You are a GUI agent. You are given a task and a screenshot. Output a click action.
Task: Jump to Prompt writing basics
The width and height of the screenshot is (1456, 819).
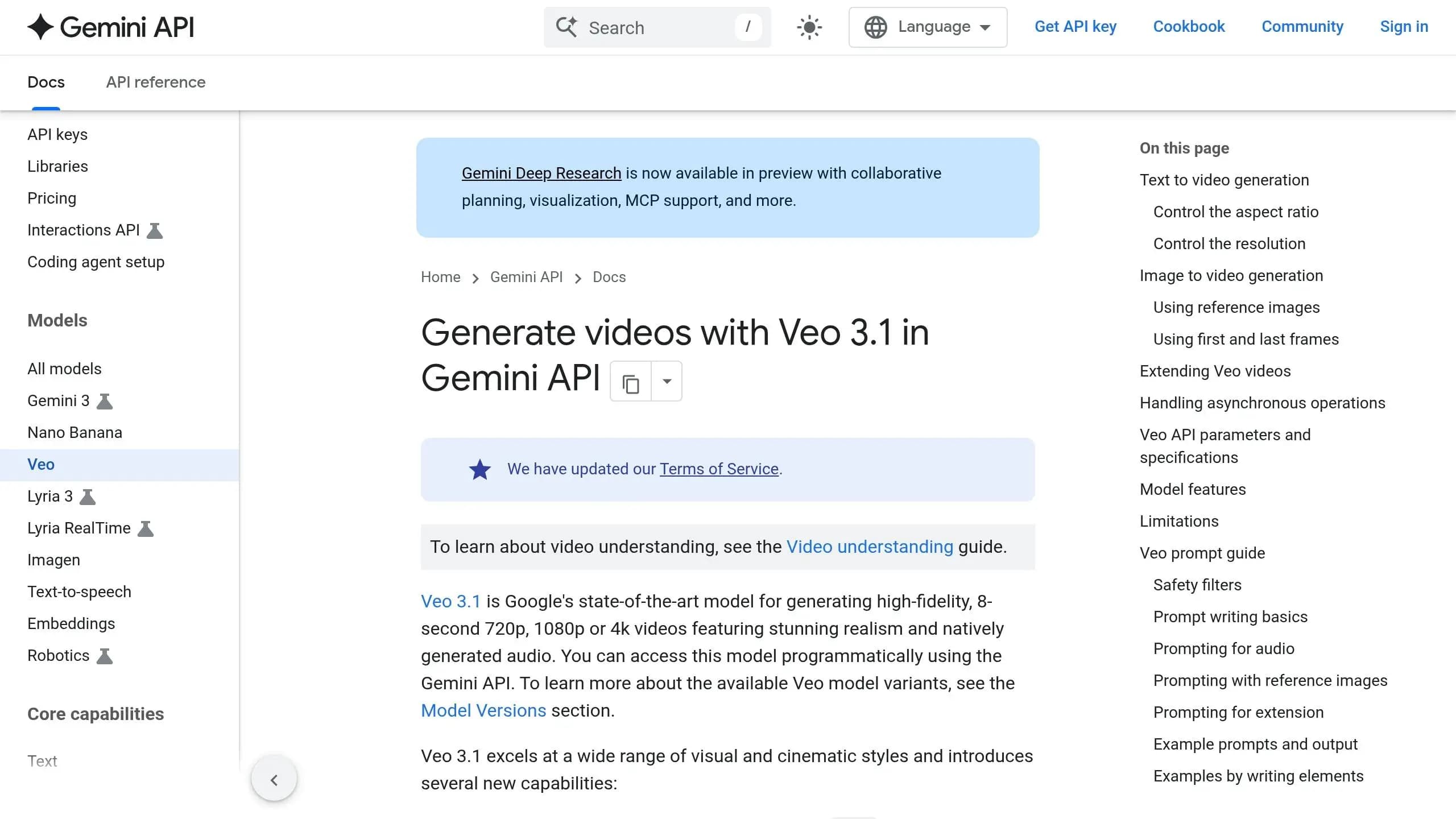coord(1230,617)
